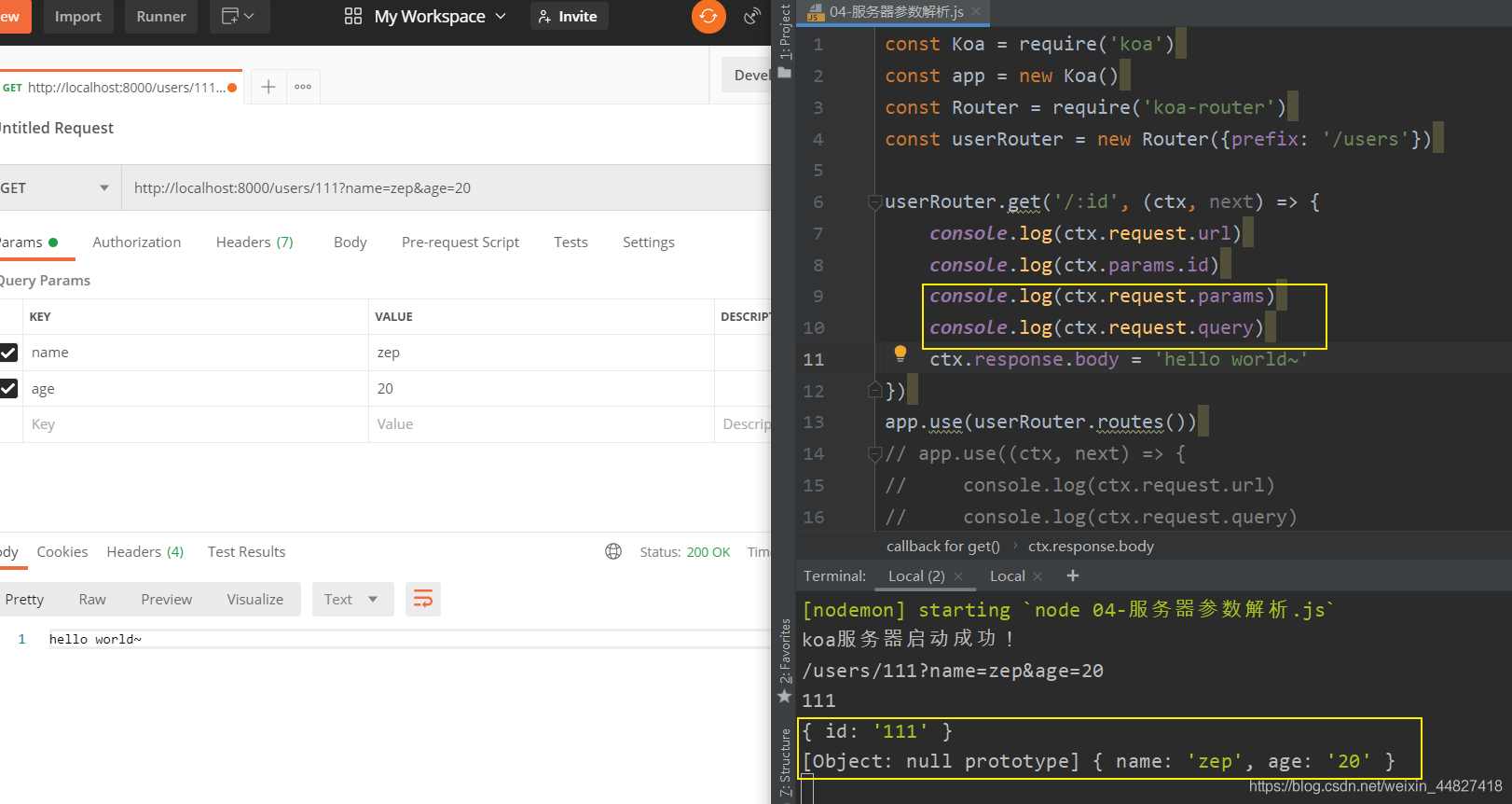This screenshot has width=1512, height=804.
Task: Click the 'ctx.response.body' breadcrumb
Action: click(1091, 546)
